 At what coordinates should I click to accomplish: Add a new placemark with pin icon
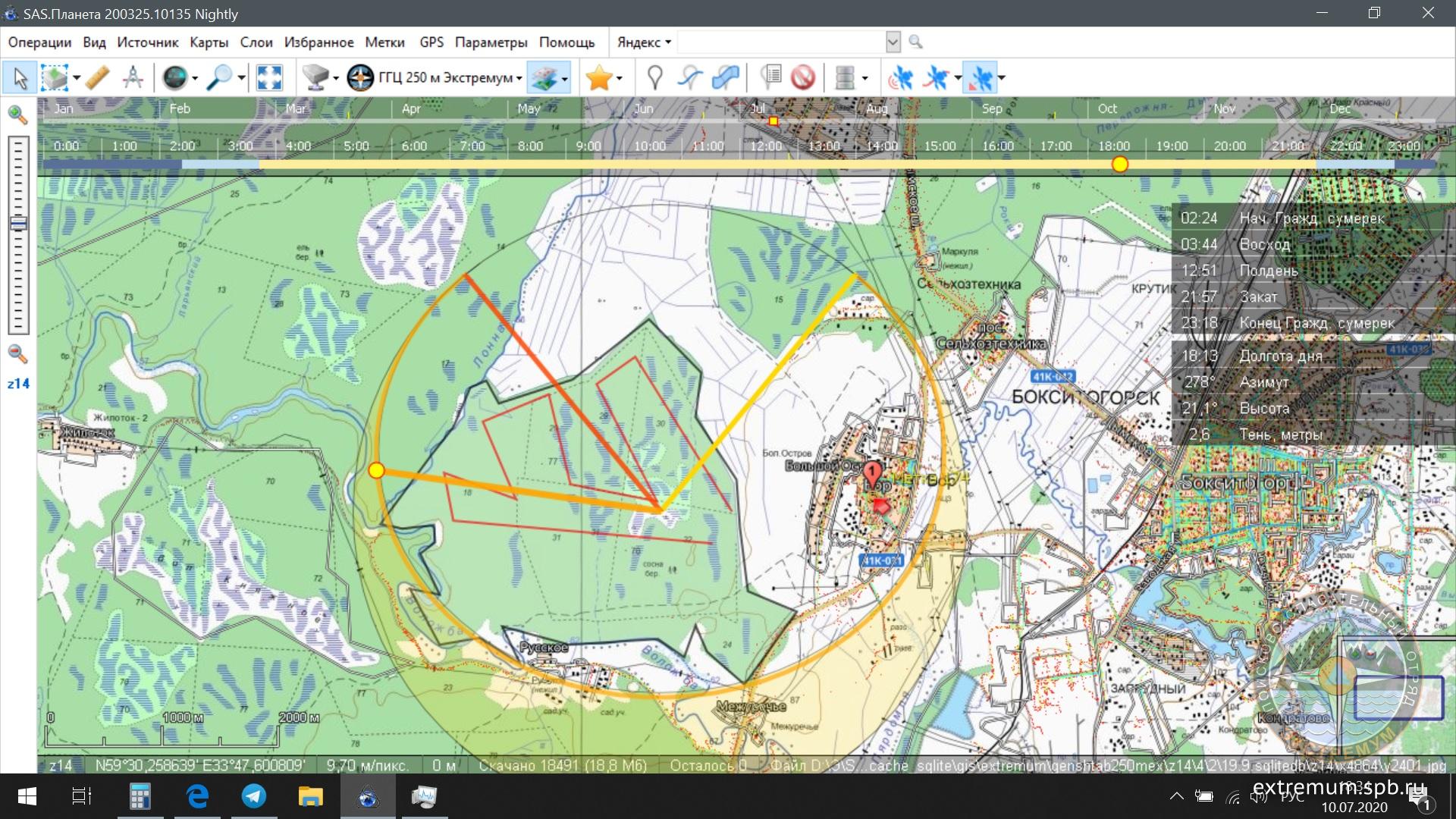[x=654, y=77]
